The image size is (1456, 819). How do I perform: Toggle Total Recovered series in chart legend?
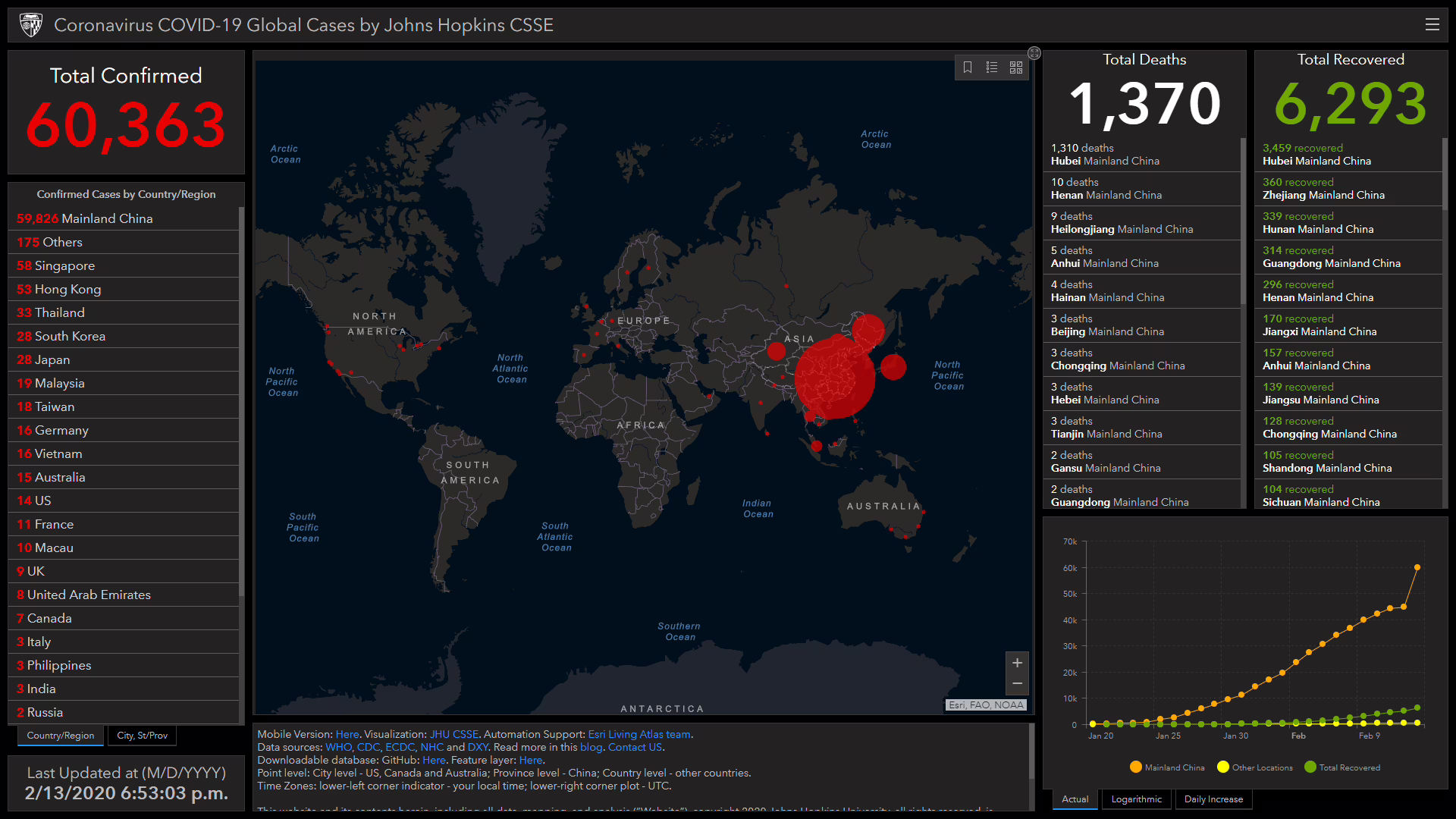(1341, 767)
